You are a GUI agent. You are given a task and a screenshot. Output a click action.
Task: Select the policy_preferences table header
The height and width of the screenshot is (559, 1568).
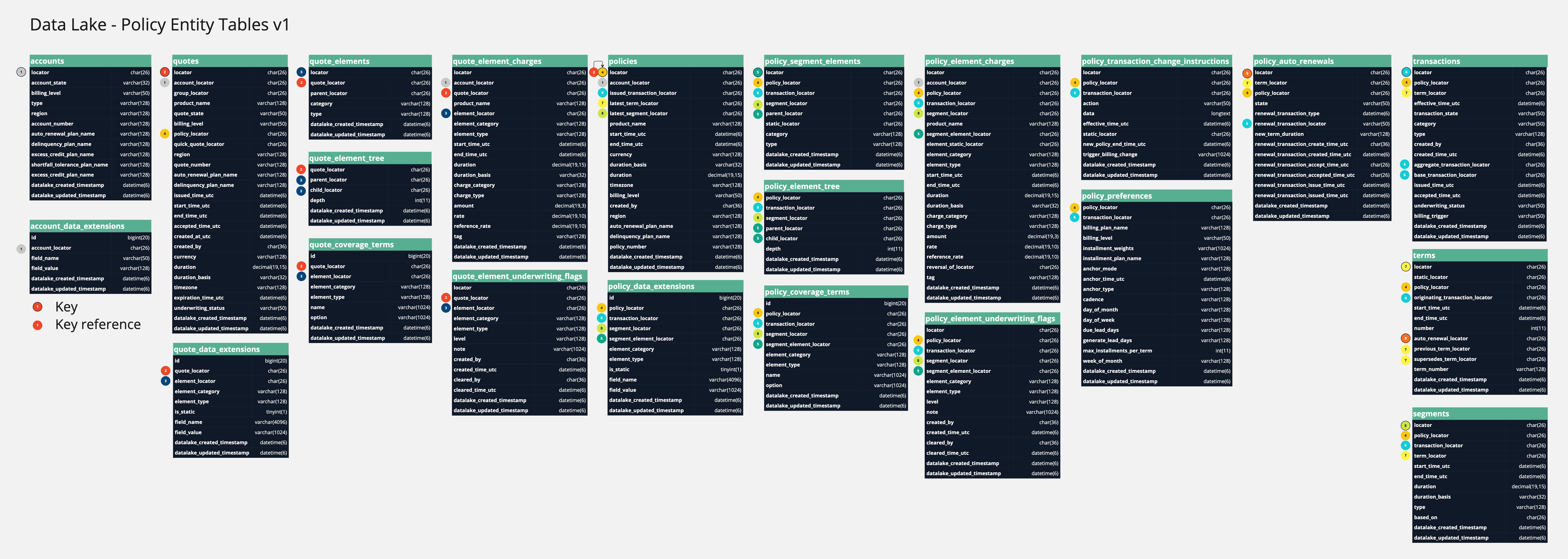pyautogui.click(x=1157, y=196)
